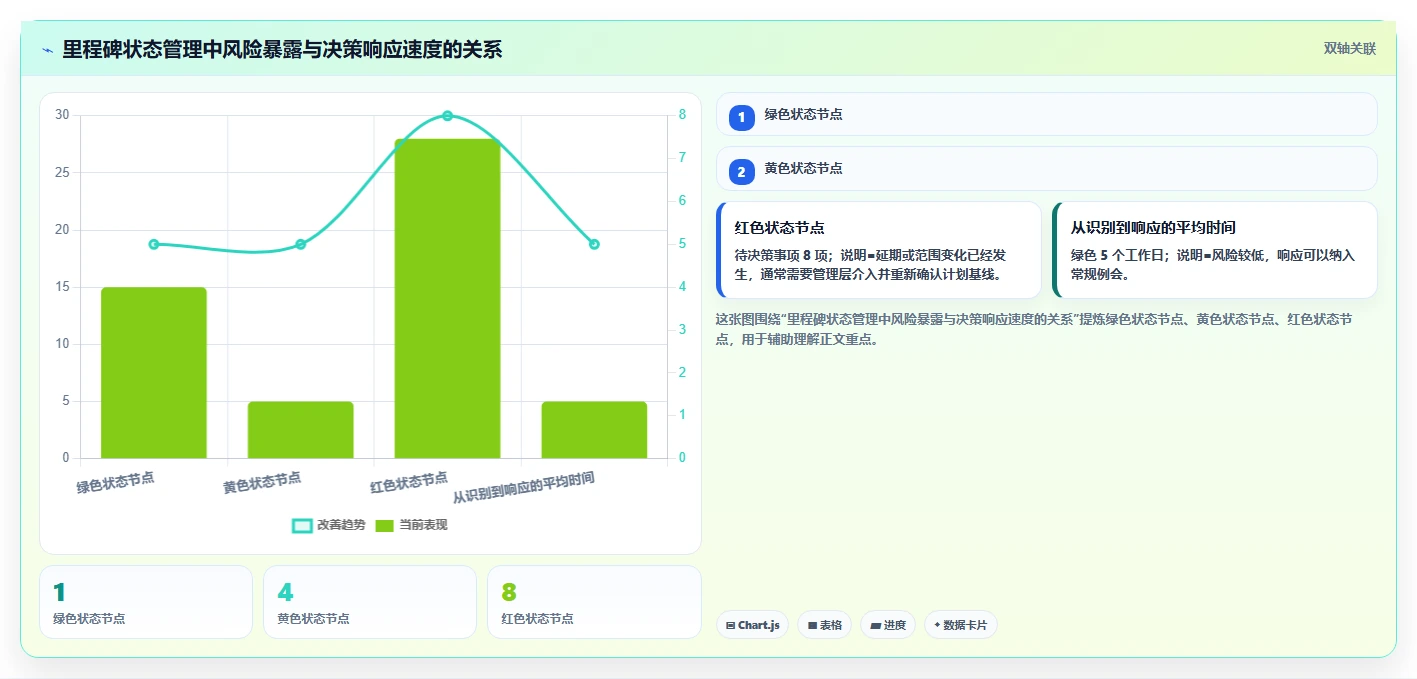Click the x-axis label 红色状态节点

pos(409,483)
